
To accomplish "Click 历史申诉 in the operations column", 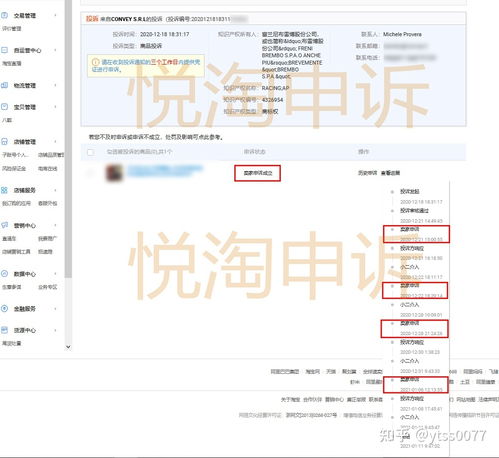I will point(368,173).
